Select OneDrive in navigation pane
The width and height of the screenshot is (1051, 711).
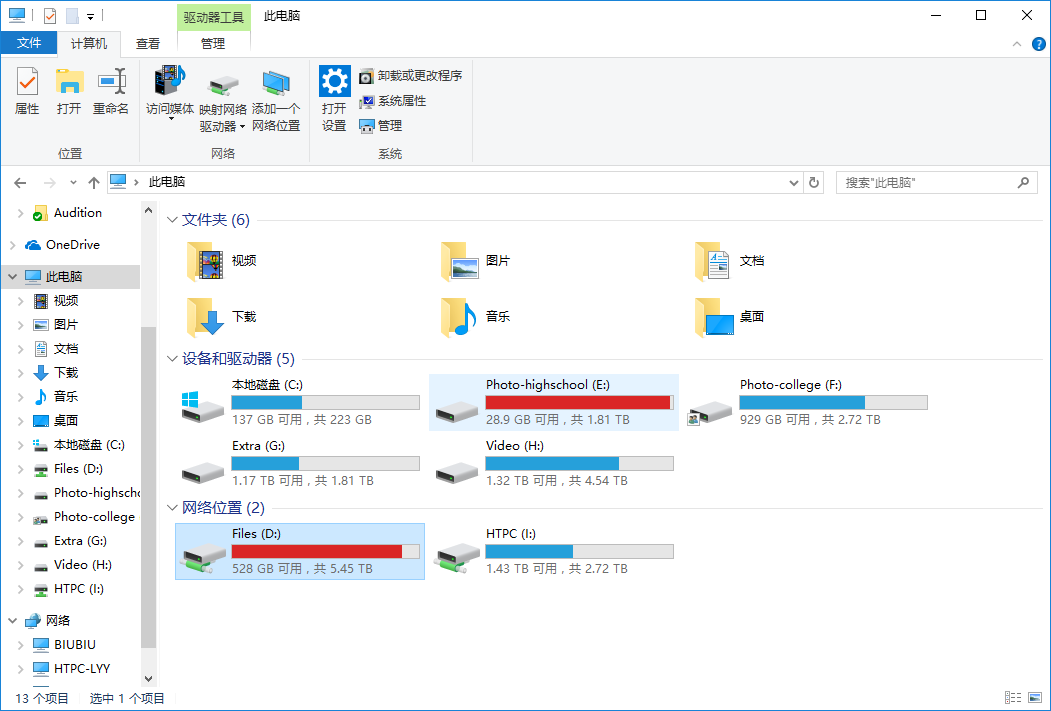(x=72, y=245)
